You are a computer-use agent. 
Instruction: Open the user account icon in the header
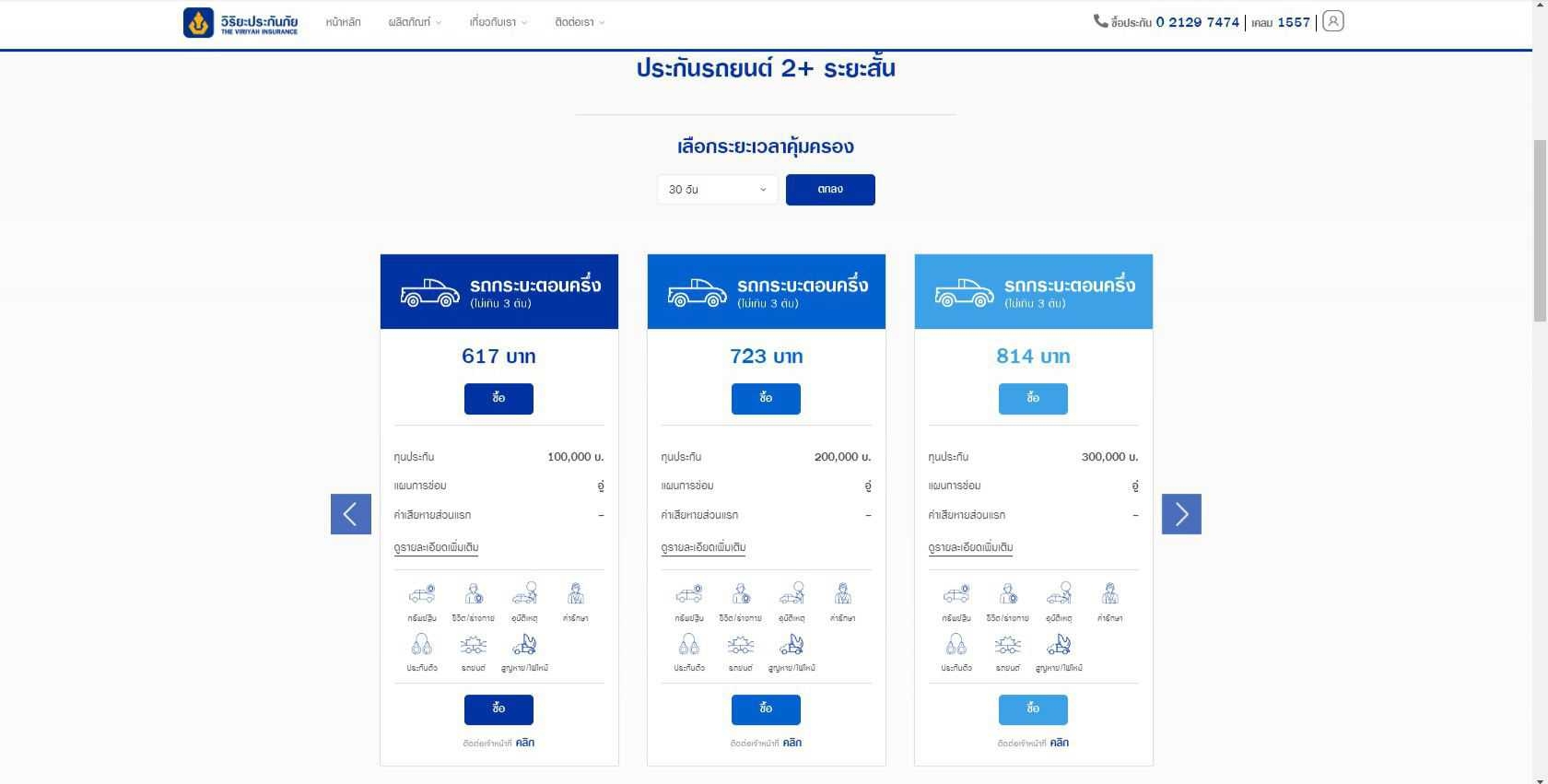(1332, 21)
